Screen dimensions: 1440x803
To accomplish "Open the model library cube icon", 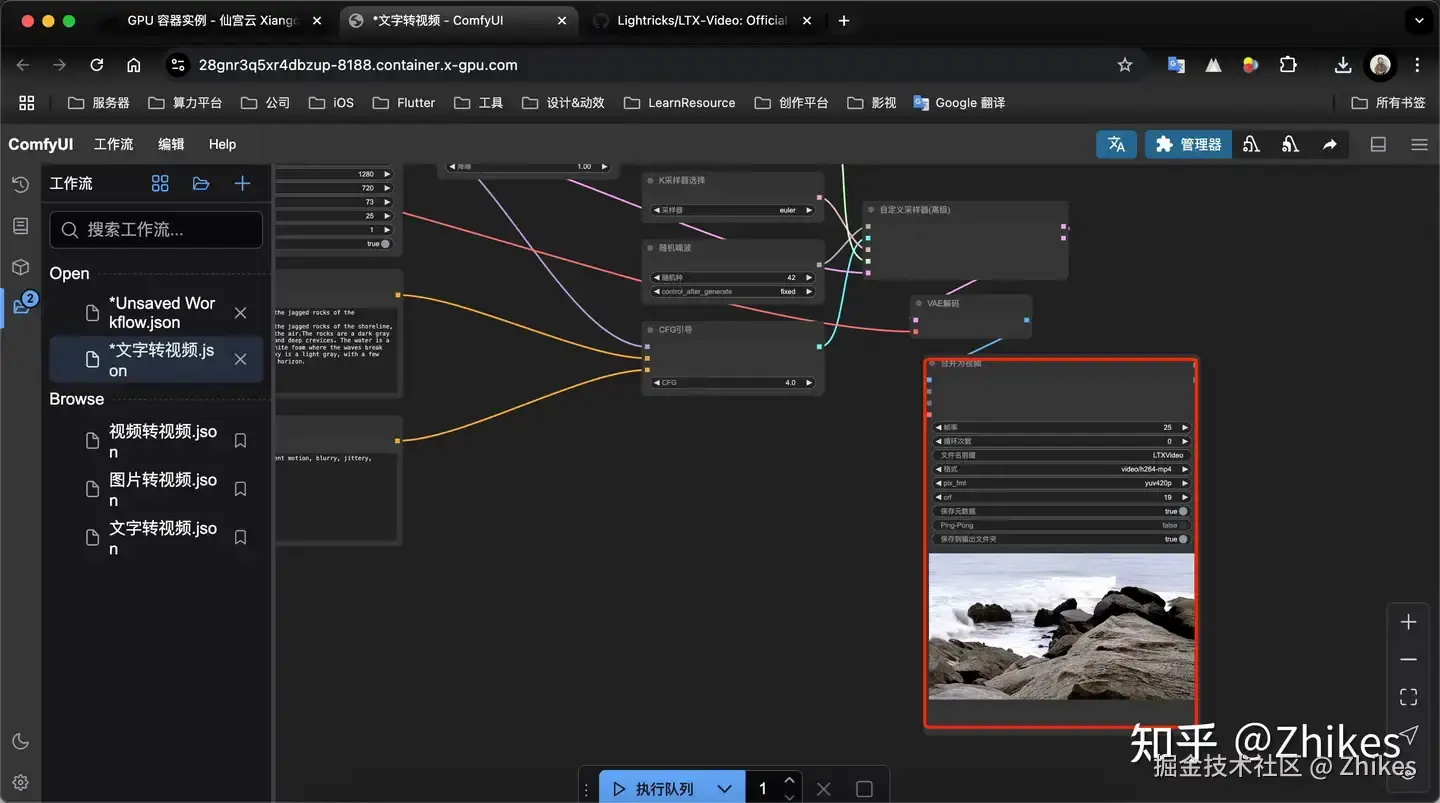I will click(x=20, y=267).
